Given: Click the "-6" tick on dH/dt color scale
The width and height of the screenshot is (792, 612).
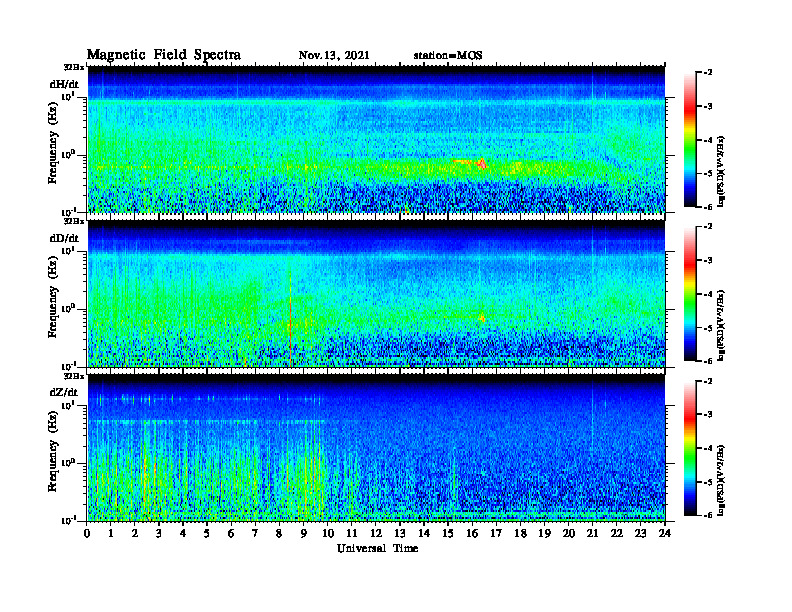Looking at the screenshot, I should click(x=708, y=207).
